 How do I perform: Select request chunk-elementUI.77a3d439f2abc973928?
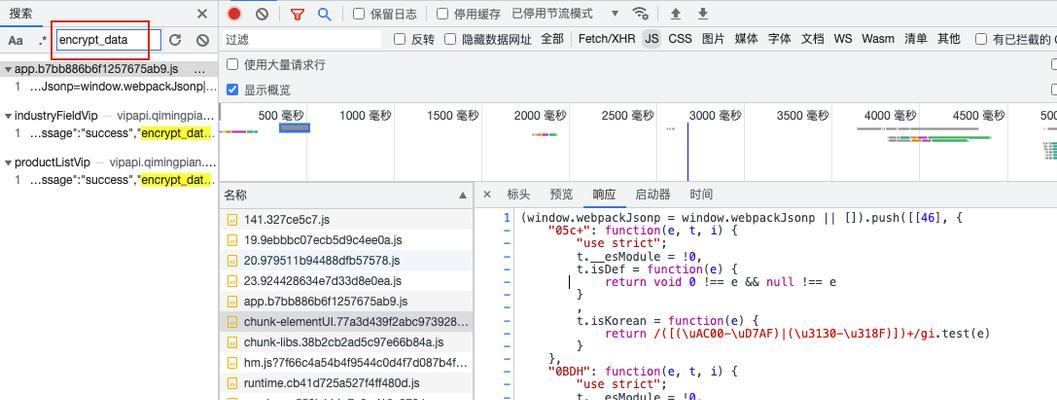pyautogui.click(x=346, y=322)
